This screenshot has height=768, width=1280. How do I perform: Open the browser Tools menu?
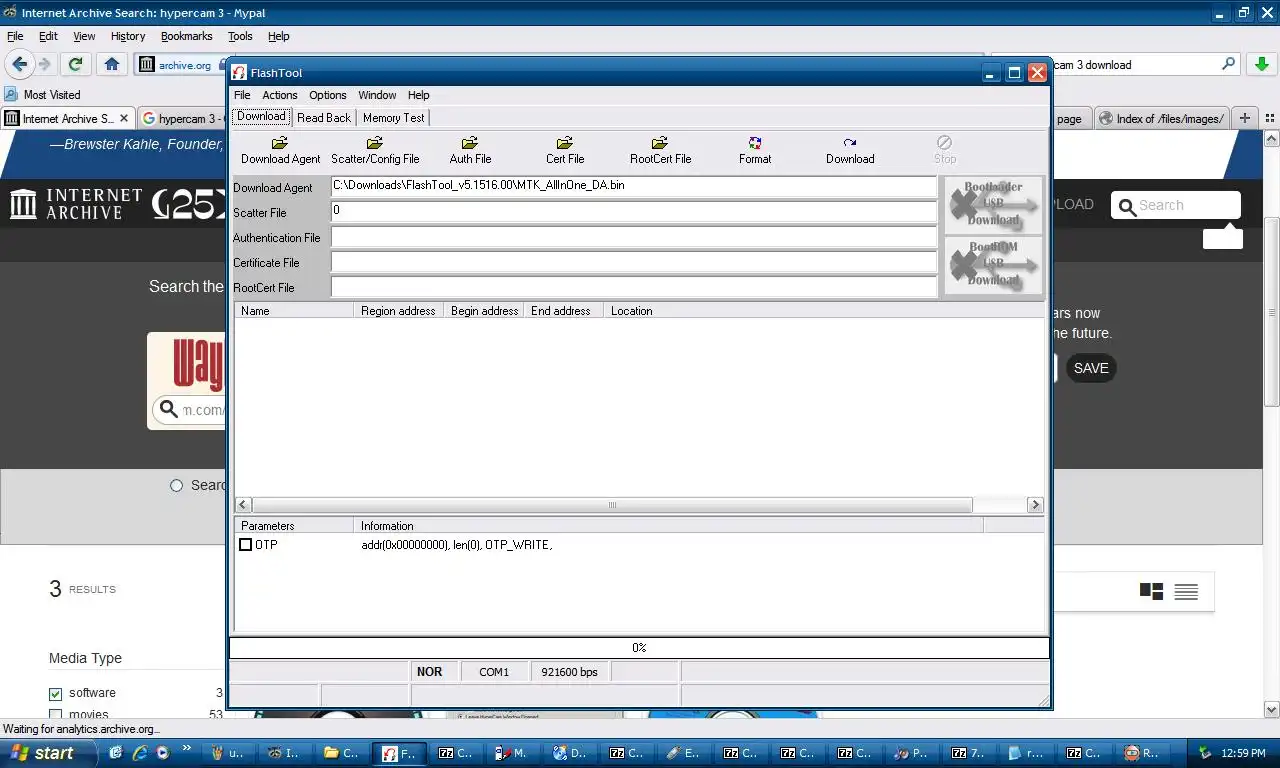coord(240,36)
